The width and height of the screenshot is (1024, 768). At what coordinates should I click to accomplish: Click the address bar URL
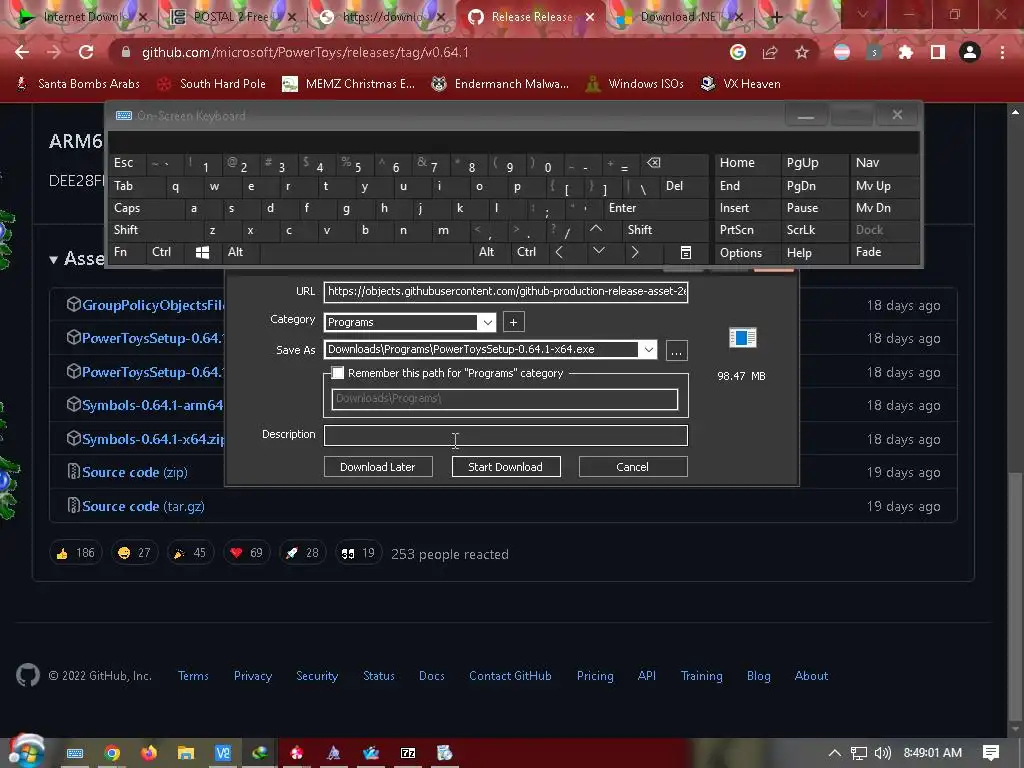point(305,52)
